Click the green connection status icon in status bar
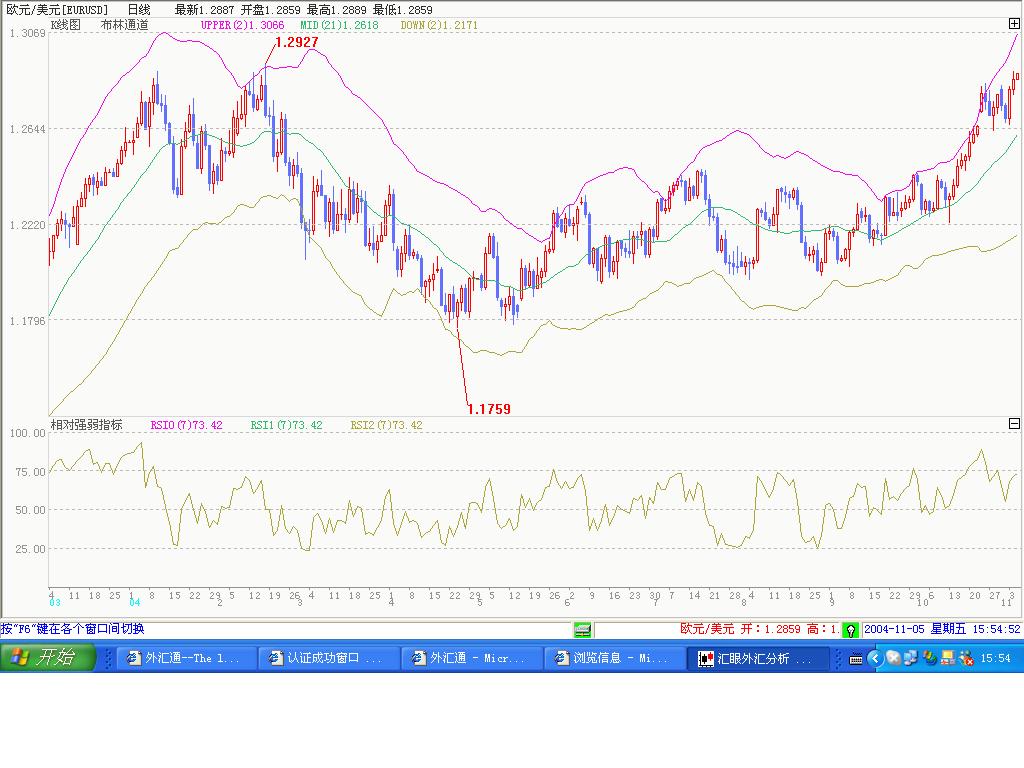Screen dimensions: 1024x768 tap(583, 630)
